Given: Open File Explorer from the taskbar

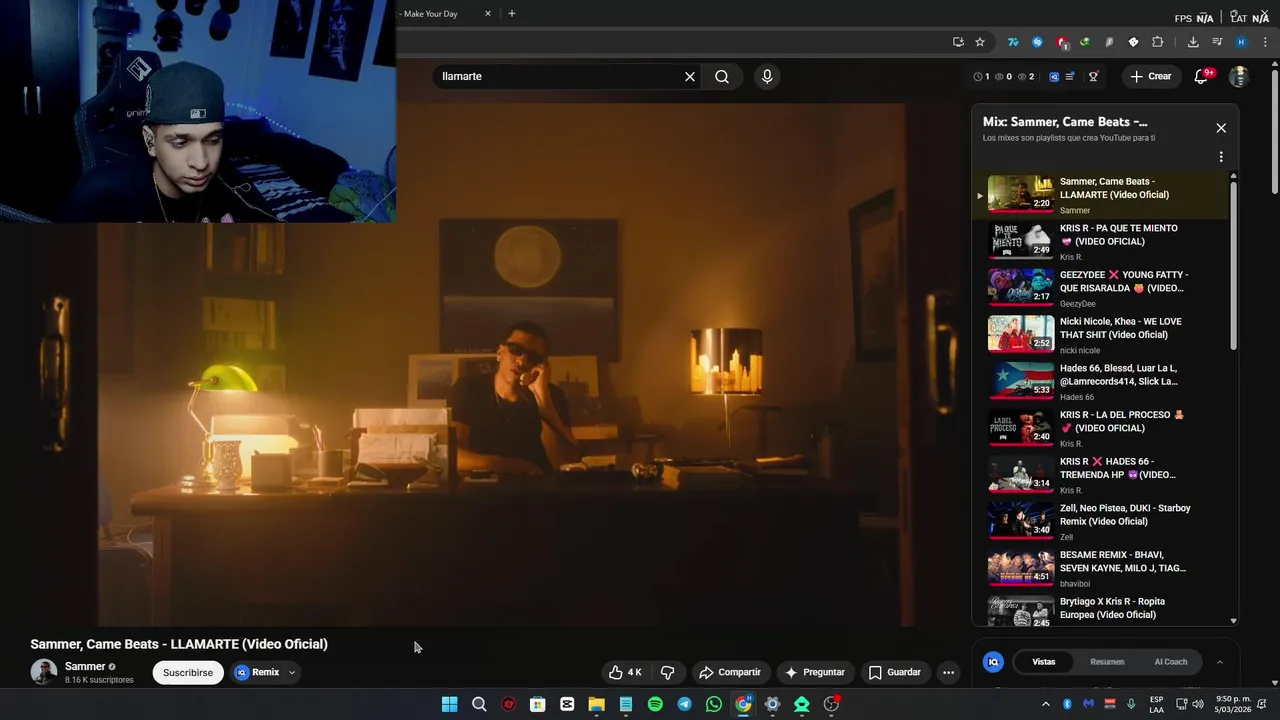Looking at the screenshot, I should pos(596,704).
